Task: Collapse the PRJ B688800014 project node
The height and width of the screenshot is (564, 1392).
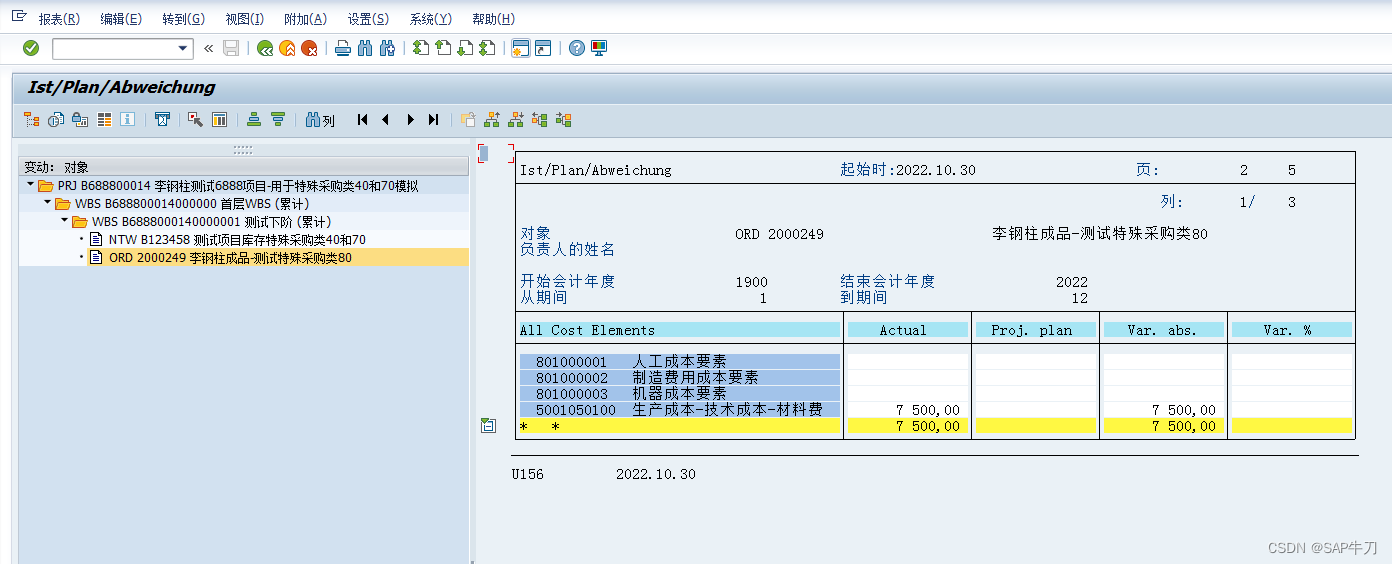Action: 31,186
